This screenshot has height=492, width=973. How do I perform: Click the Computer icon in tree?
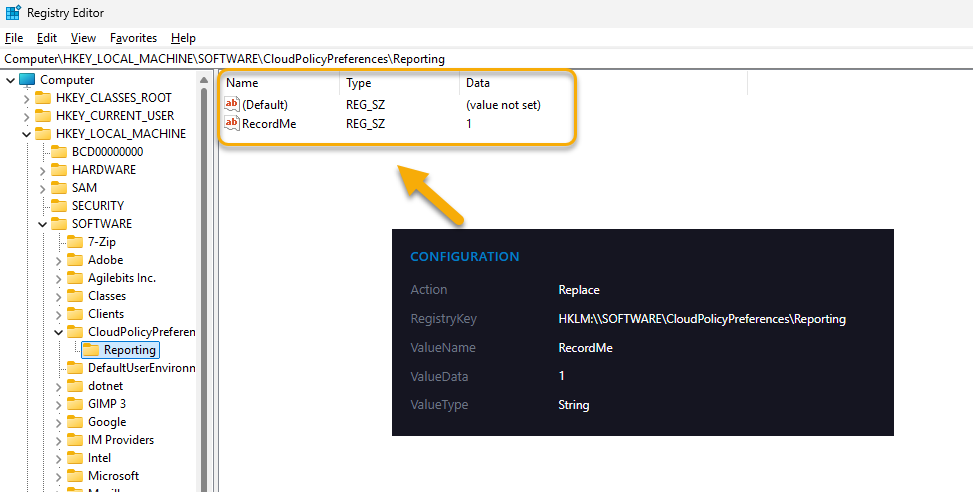[x=27, y=80]
